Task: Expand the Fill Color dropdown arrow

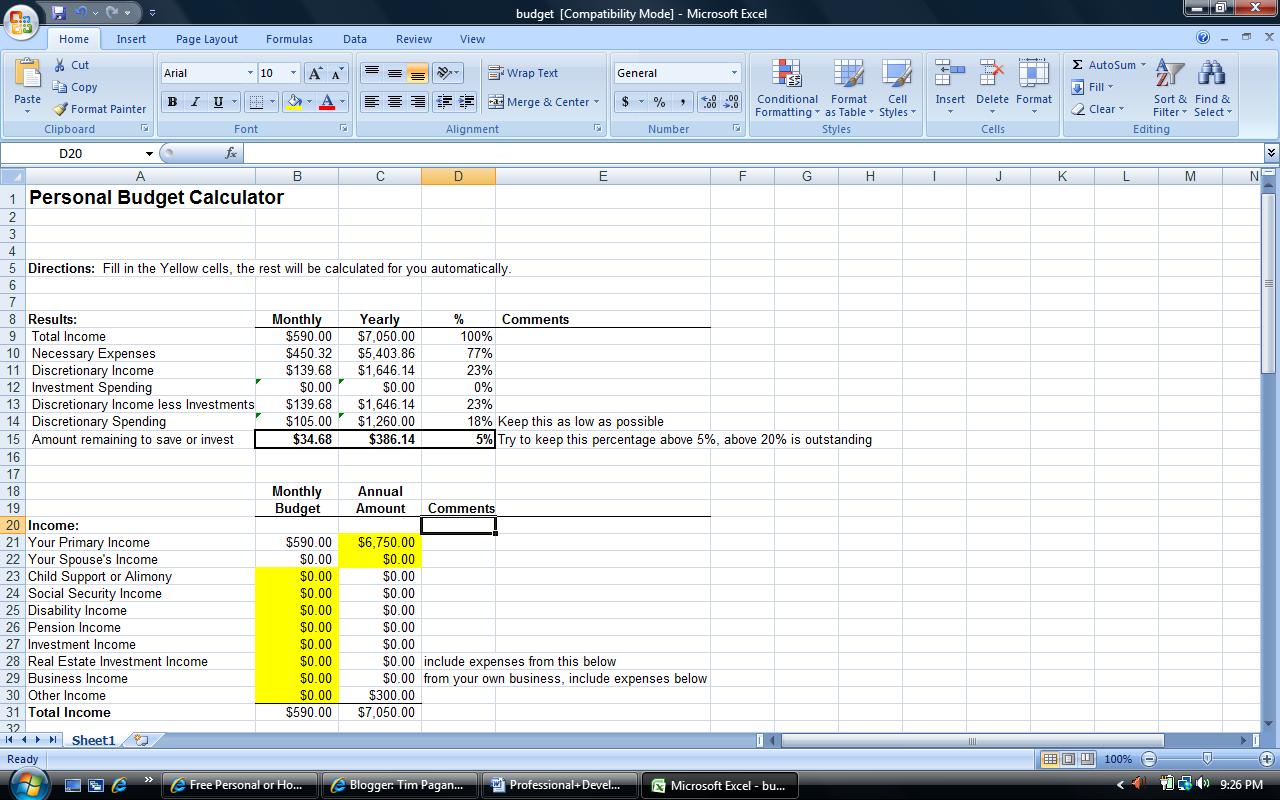Action: [x=309, y=103]
